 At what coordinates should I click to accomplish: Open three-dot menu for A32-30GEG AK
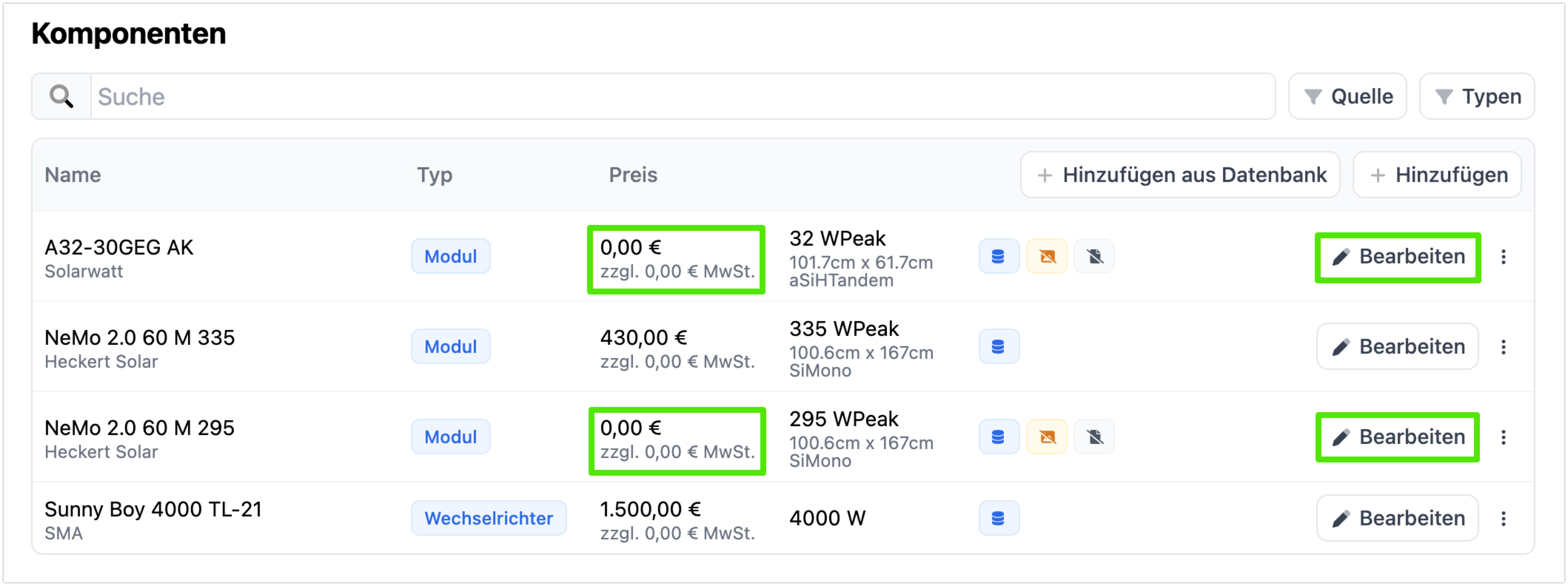1503,257
